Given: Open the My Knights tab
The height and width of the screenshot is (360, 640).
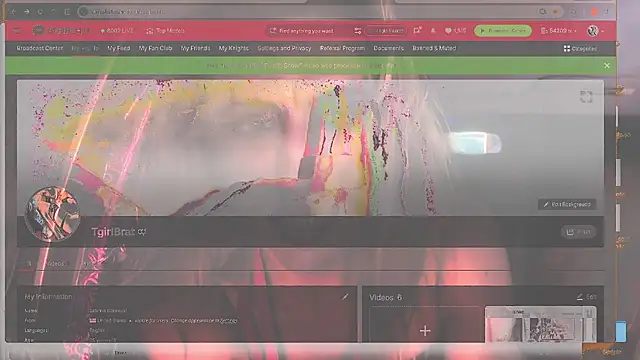Looking at the screenshot, I should [233, 48].
